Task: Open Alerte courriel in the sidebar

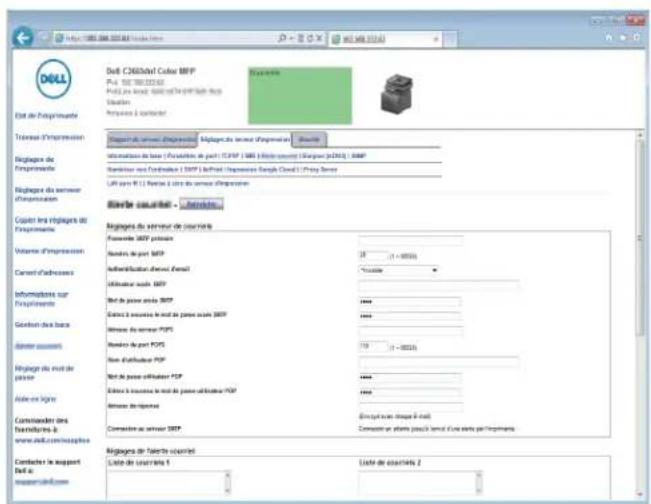Action: click(38, 346)
